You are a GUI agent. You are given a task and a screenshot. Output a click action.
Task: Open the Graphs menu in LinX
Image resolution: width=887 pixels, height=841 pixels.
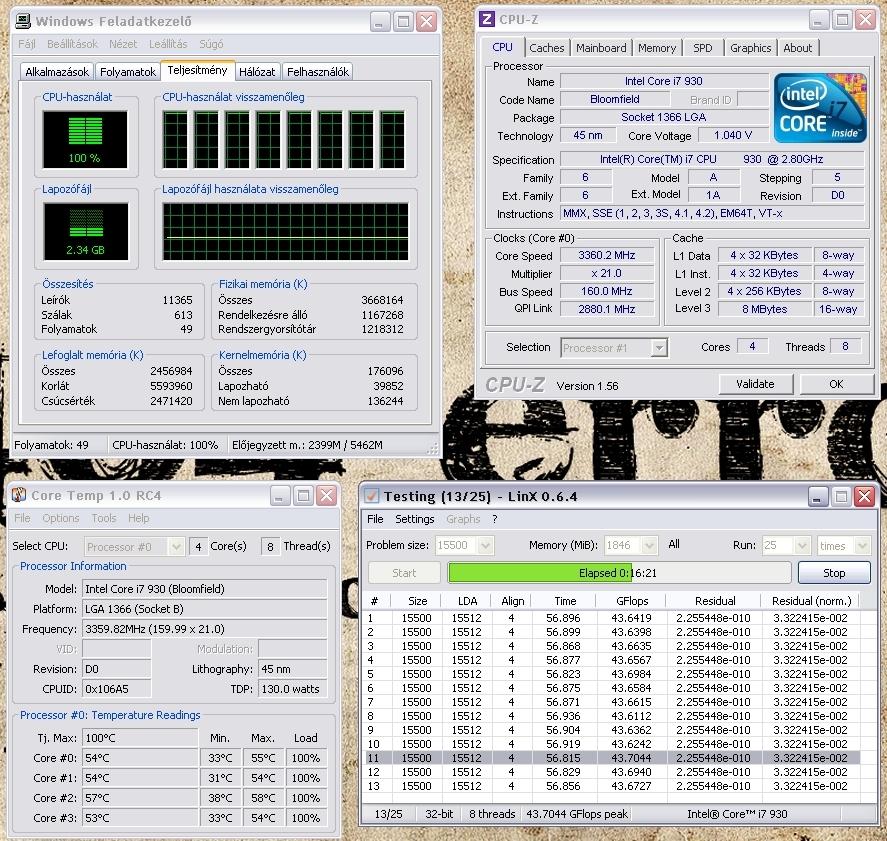tap(463, 519)
